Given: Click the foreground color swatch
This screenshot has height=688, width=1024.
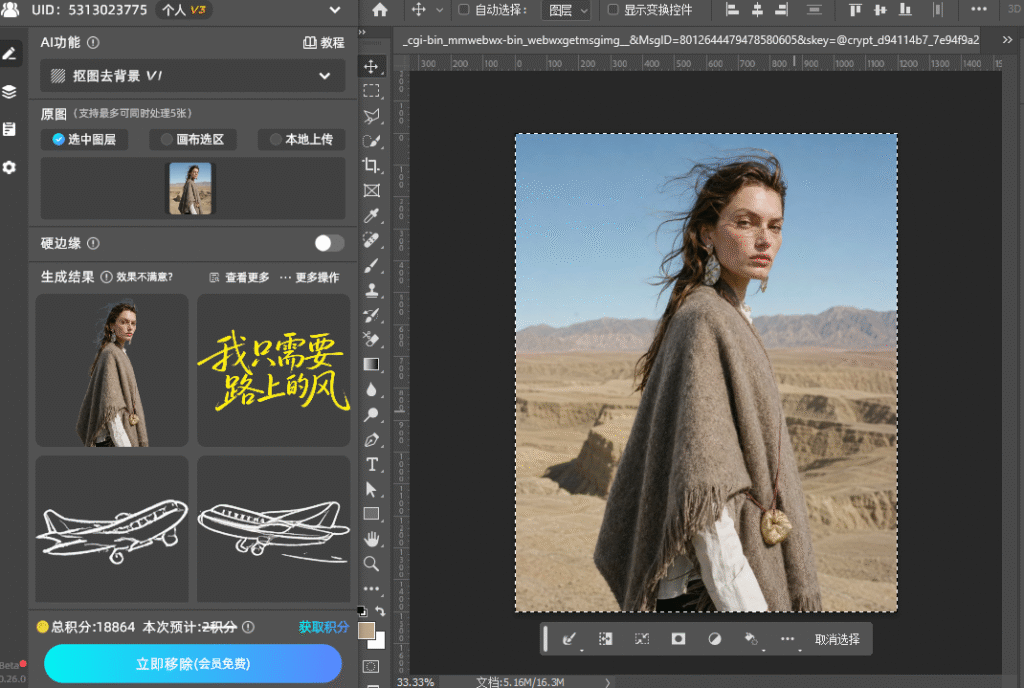Looking at the screenshot, I should tap(366, 630).
